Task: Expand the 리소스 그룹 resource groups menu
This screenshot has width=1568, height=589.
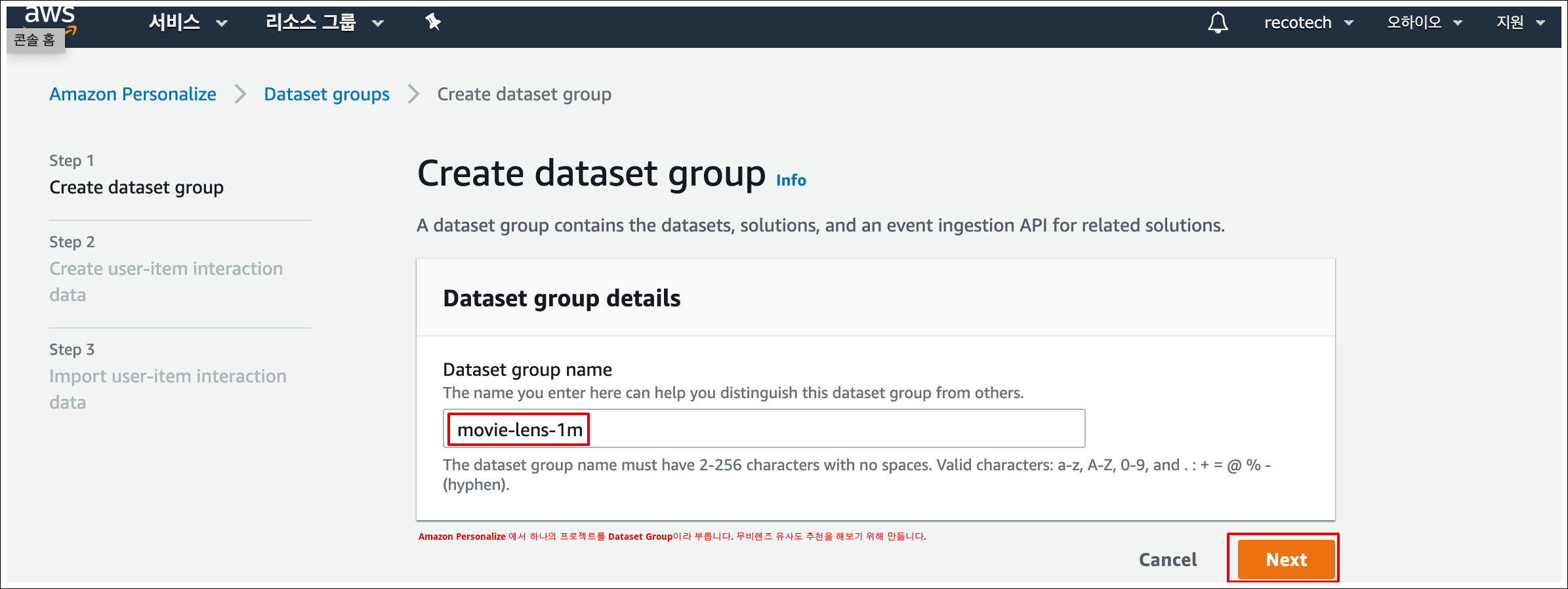Action: 324,23
